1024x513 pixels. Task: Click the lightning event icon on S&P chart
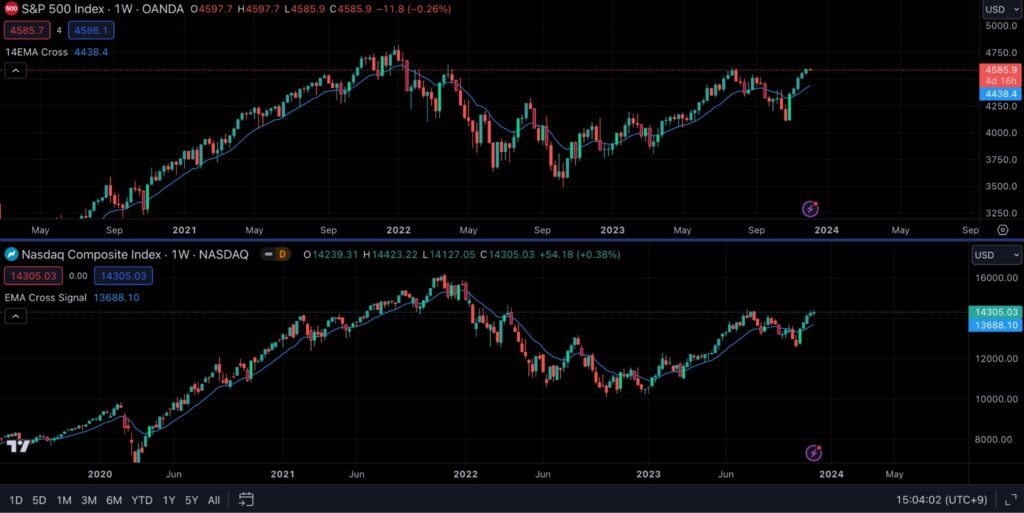(x=810, y=209)
